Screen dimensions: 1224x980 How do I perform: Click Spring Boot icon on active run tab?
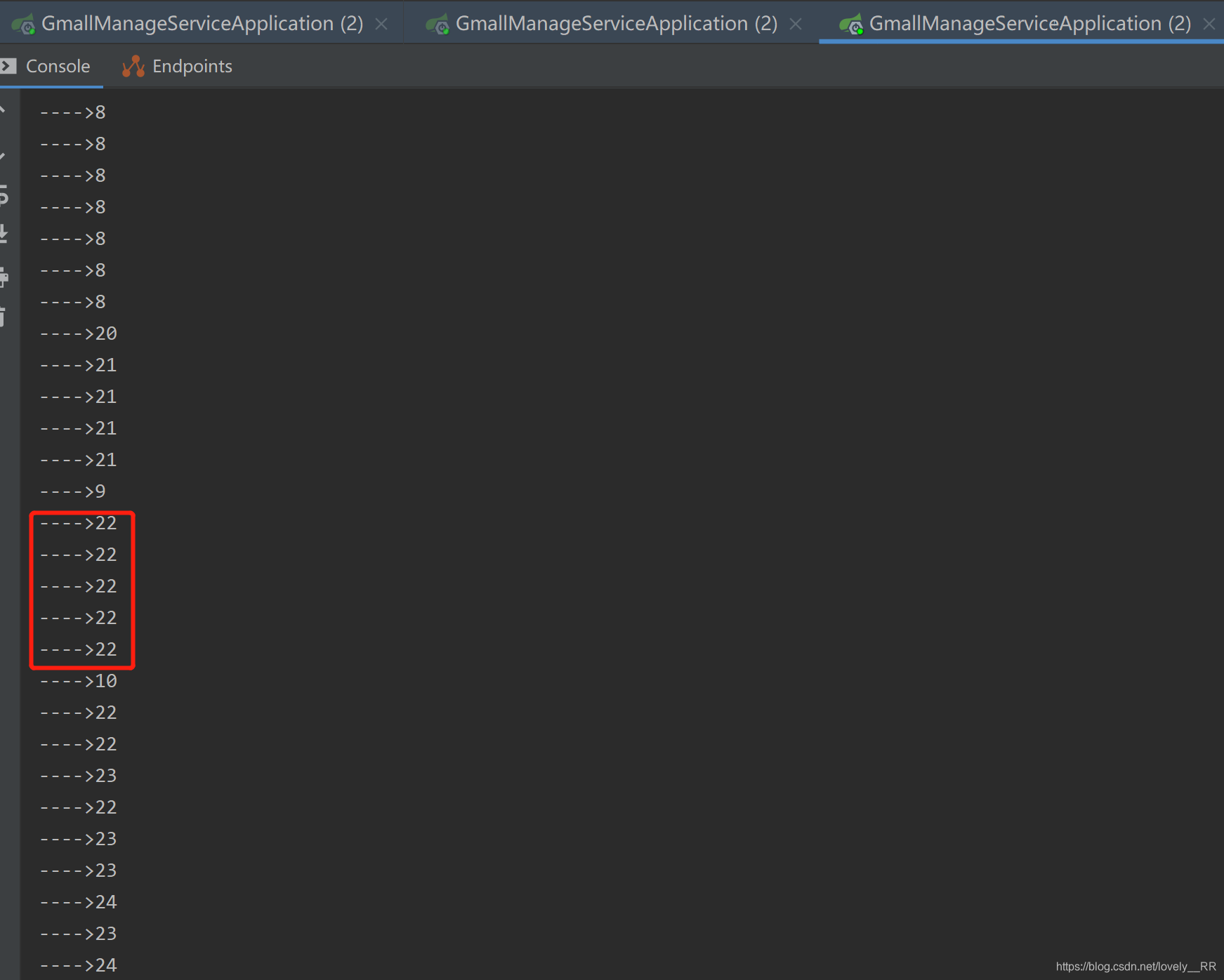coord(851,25)
